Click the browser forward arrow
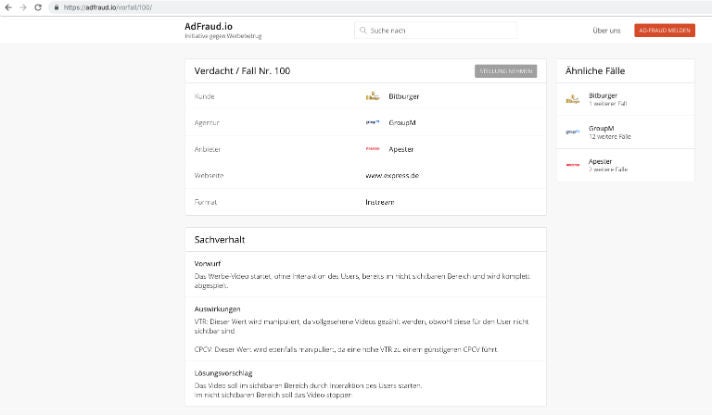Image resolution: width=712 pixels, height=415 pixels. point(22,7)
